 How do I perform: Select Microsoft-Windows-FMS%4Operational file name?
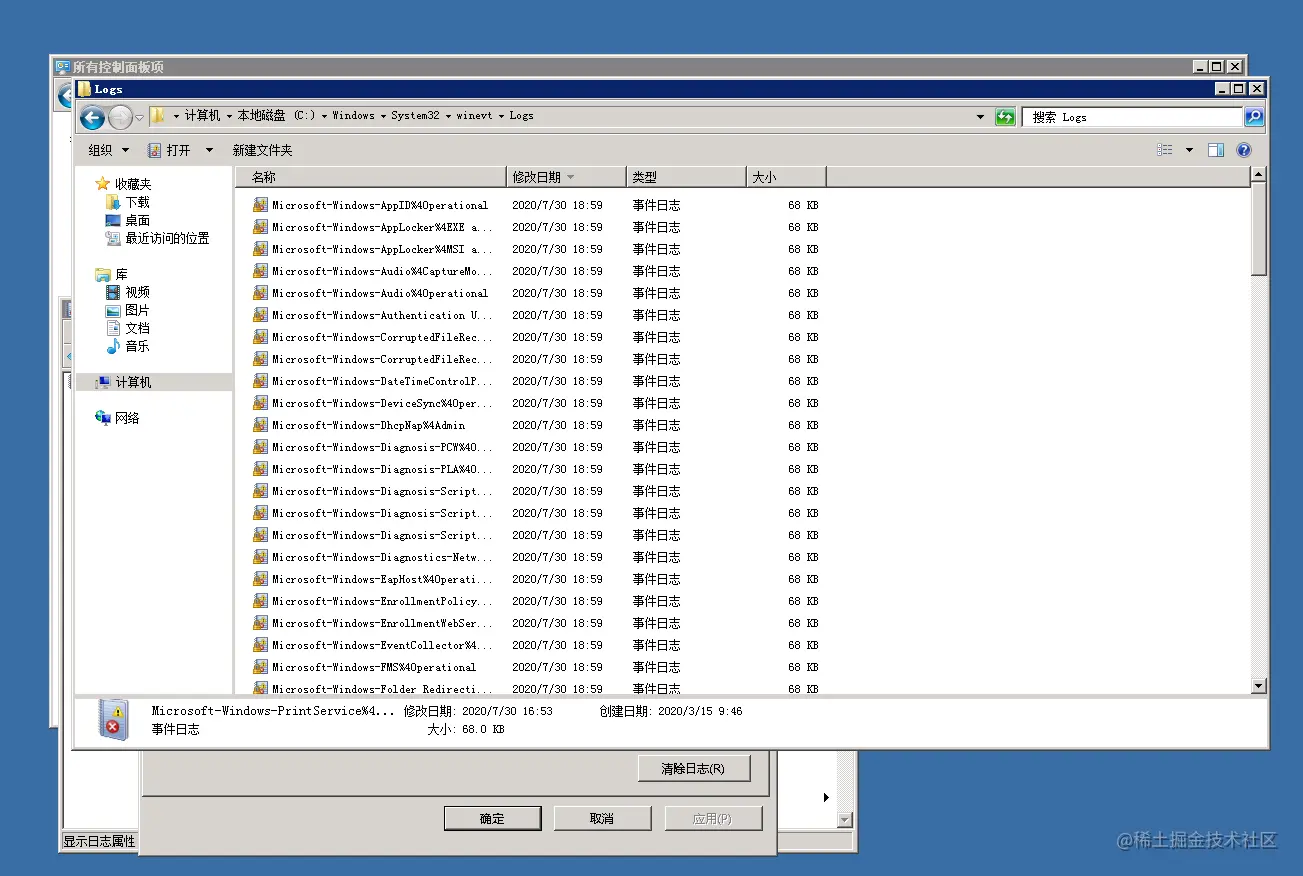374,667
